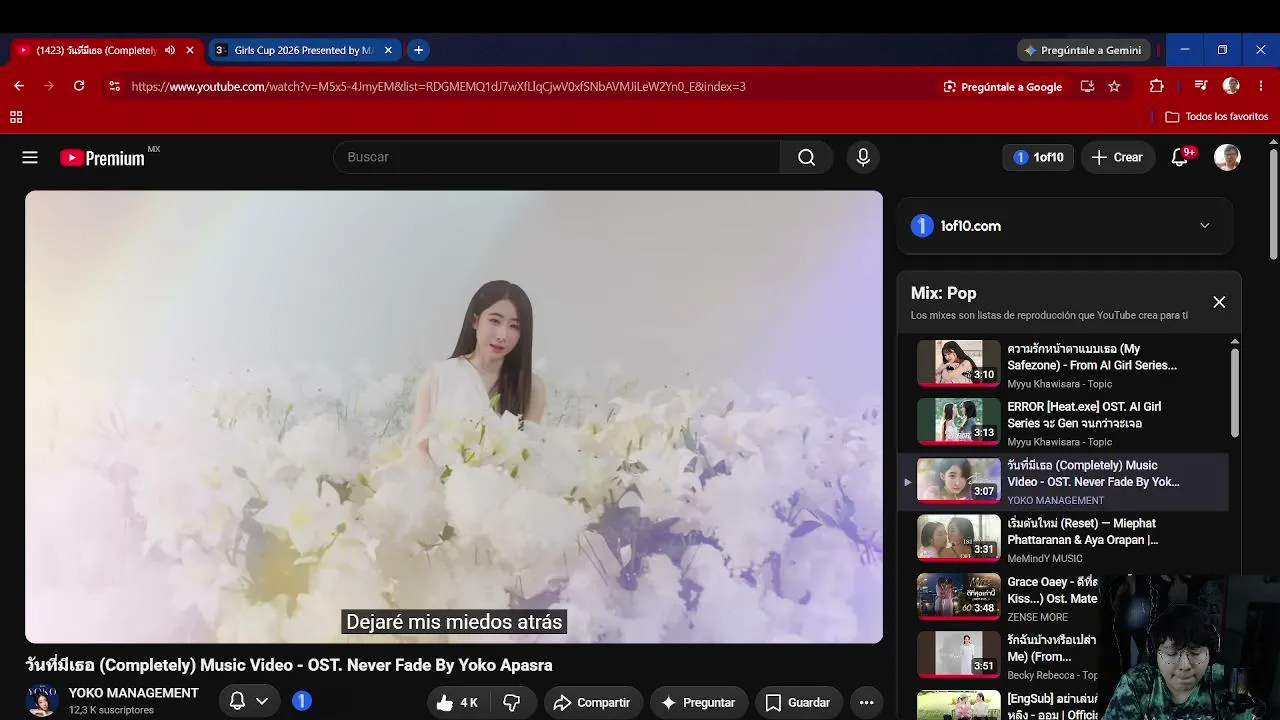Click the magnifier search button
Image resolution: width=1280 pixels, height=720 pixels.
[x=806, y=157]
